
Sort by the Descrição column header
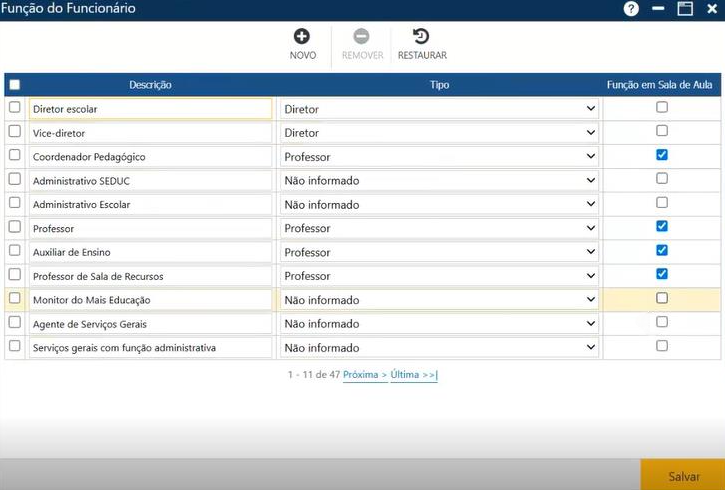(x=150, y=85)
